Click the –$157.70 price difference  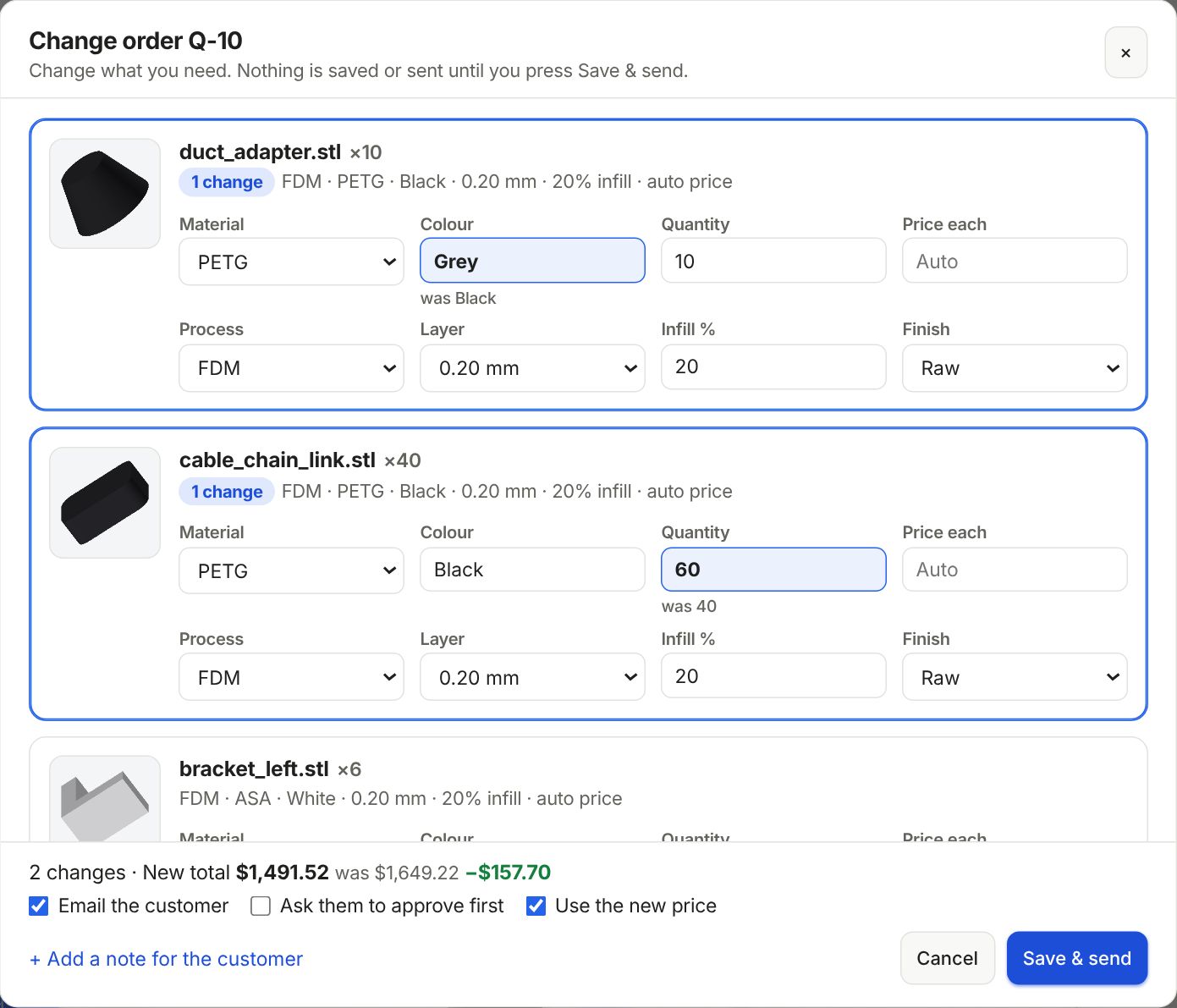tap(508, 873)
